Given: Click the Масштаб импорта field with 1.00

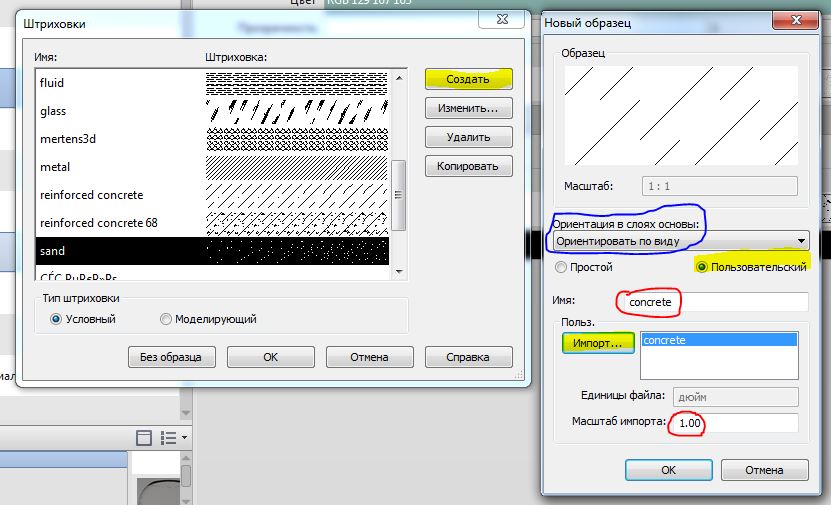Looking at the screenshot, I should 735,423.
